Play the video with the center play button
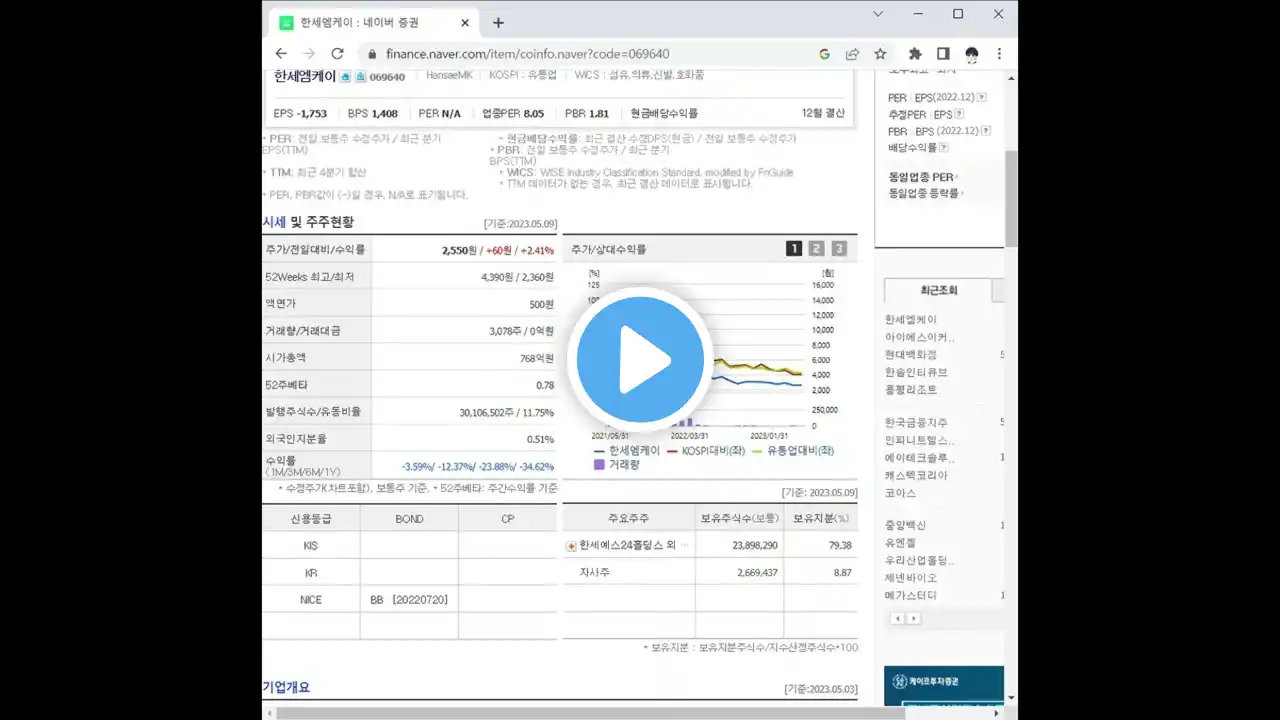1280x720 pixels. click(640, 360)
